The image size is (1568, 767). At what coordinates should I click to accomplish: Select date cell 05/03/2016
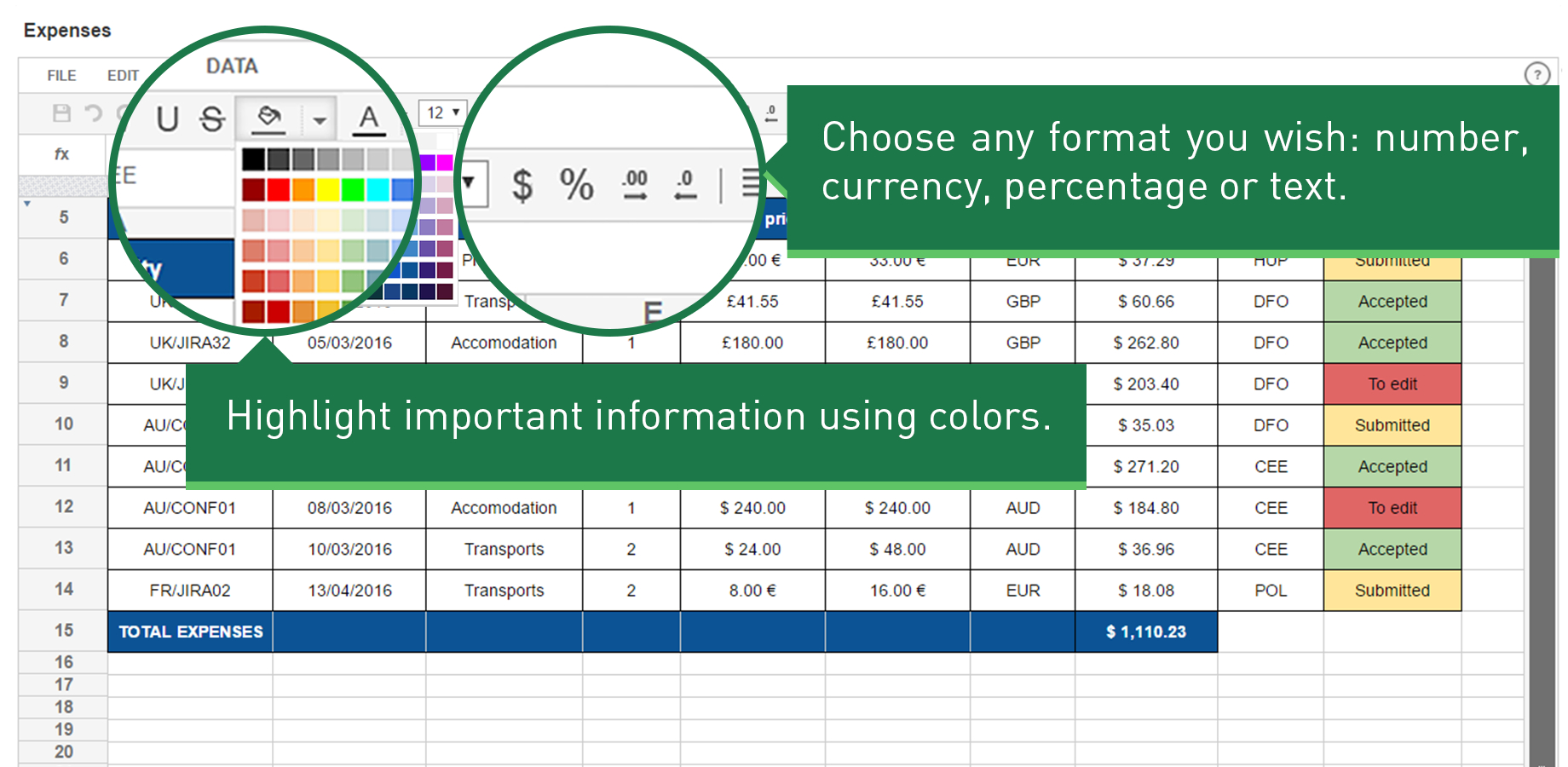tap(349, 343)
